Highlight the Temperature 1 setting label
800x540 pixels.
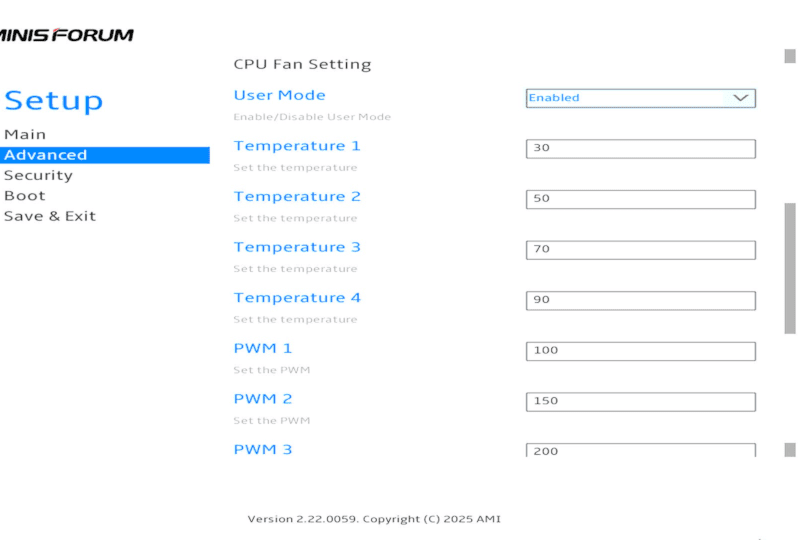pyautogui.click(x=297, y=146)
